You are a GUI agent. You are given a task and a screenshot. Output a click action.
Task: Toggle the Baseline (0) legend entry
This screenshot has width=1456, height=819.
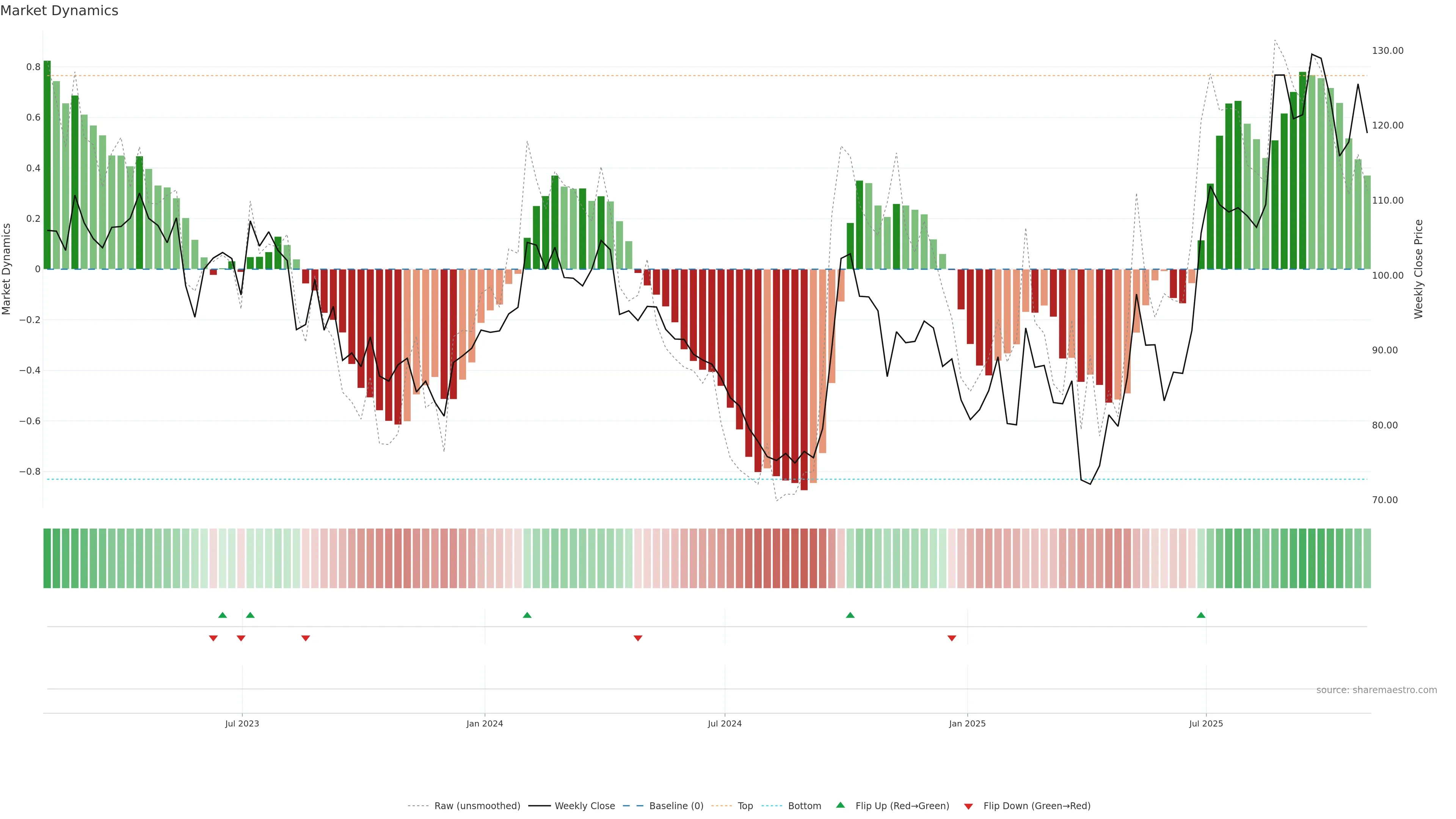point(676,806)
